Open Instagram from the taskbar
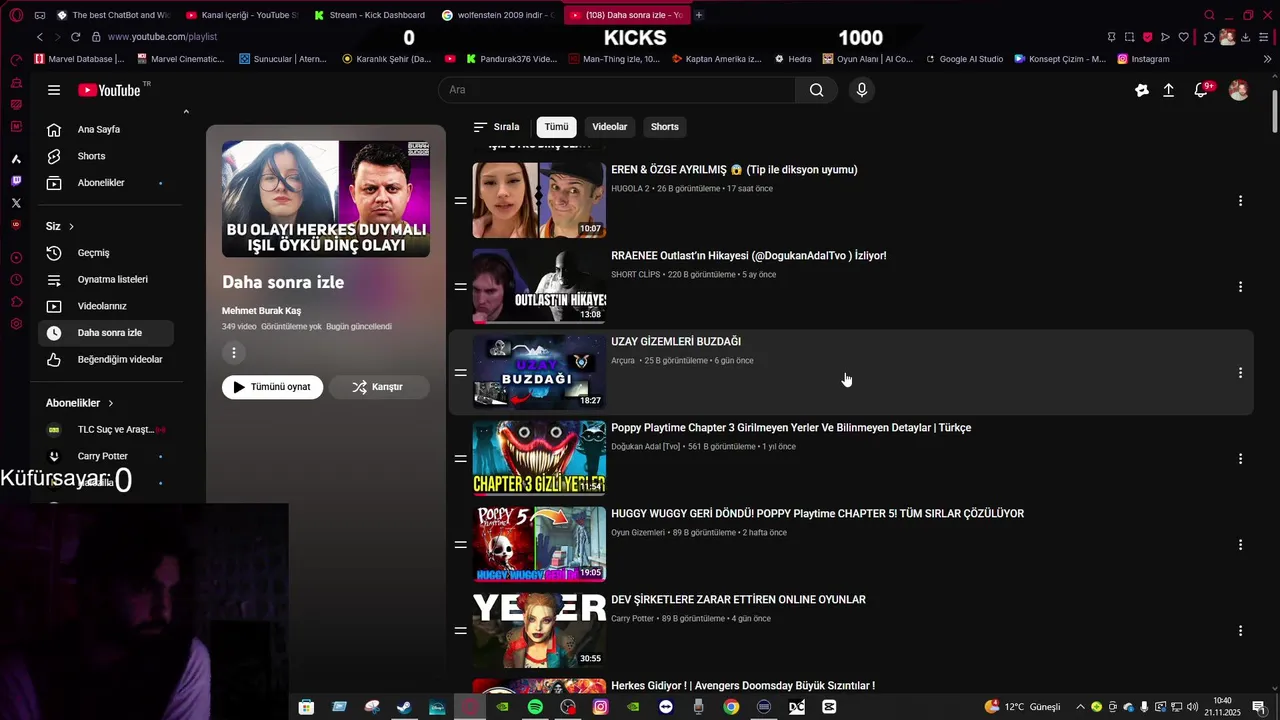 600,707
